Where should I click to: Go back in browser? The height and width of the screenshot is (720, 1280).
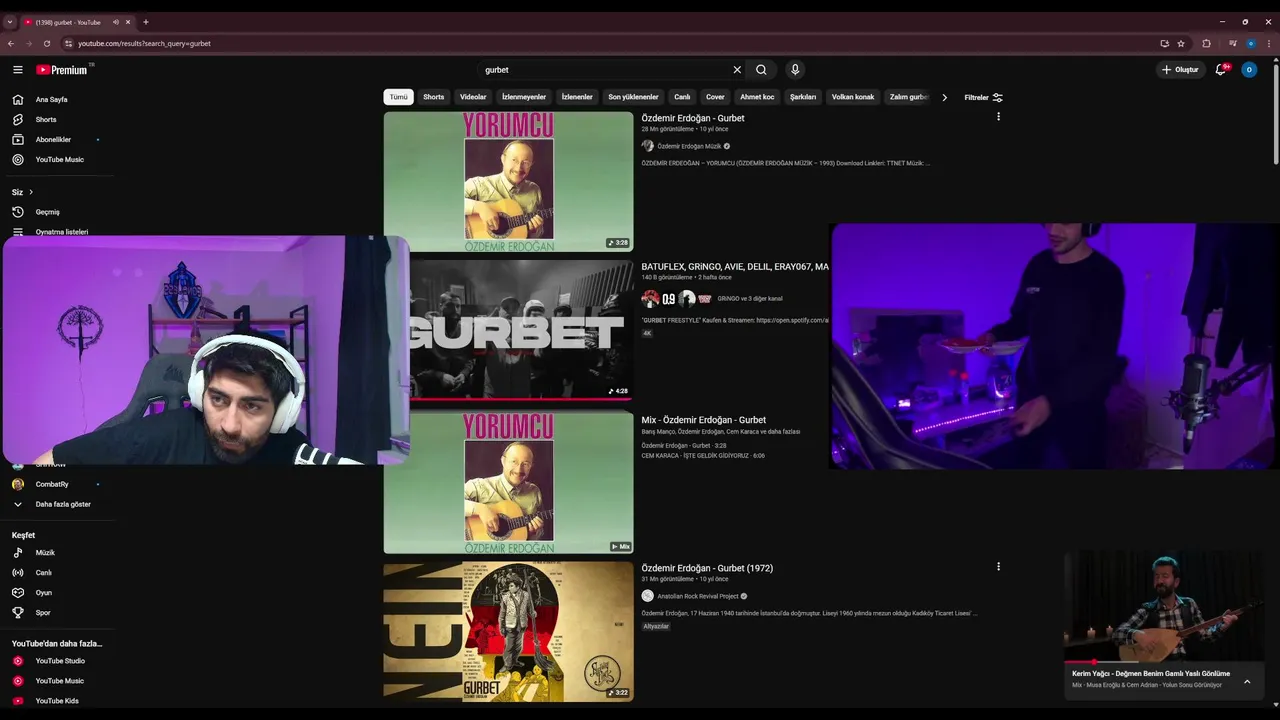(11, 44)
